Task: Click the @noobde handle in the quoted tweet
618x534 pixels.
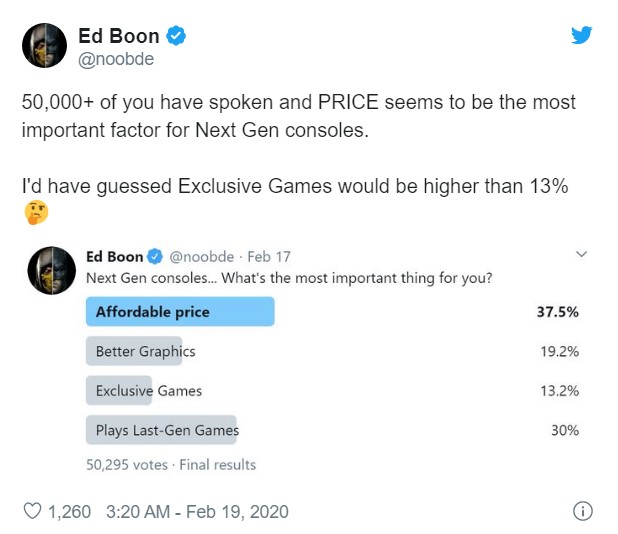Action: tap(201, 257)
